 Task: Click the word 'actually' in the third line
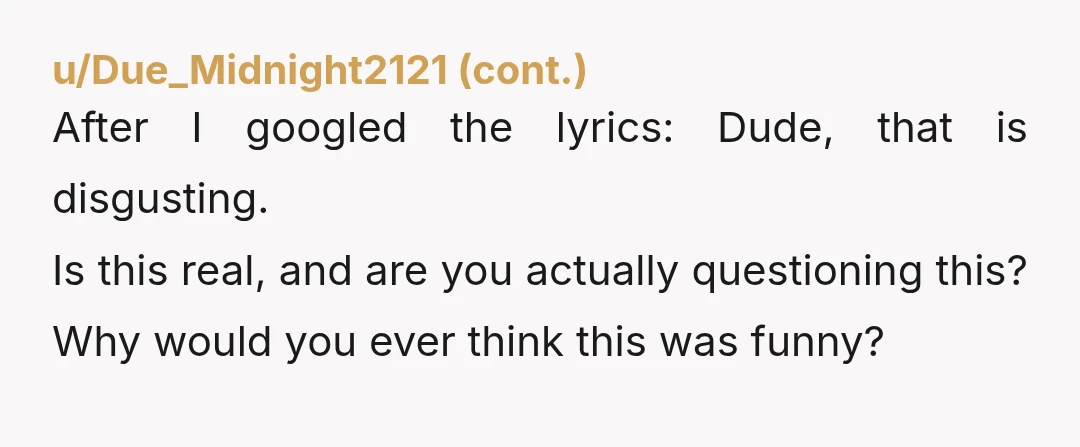point(602,272)
